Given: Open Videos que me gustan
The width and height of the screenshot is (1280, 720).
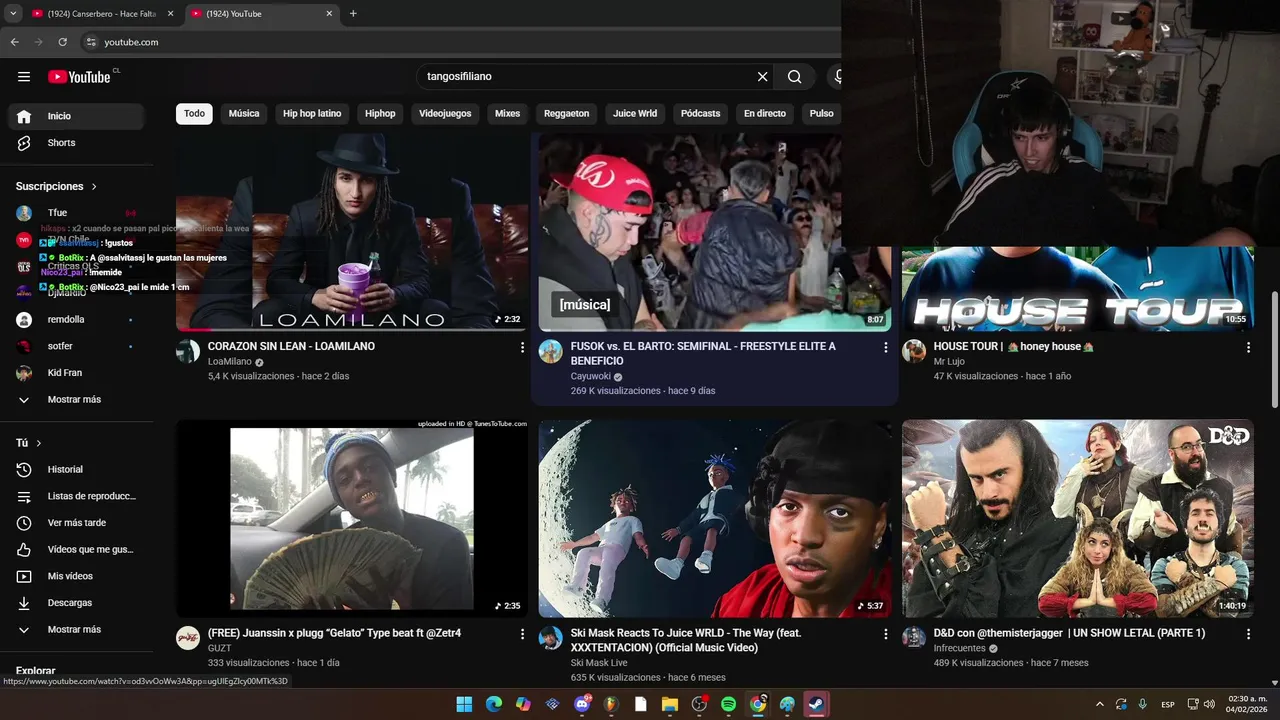Looking at the screenshot, I should point(76,550).
